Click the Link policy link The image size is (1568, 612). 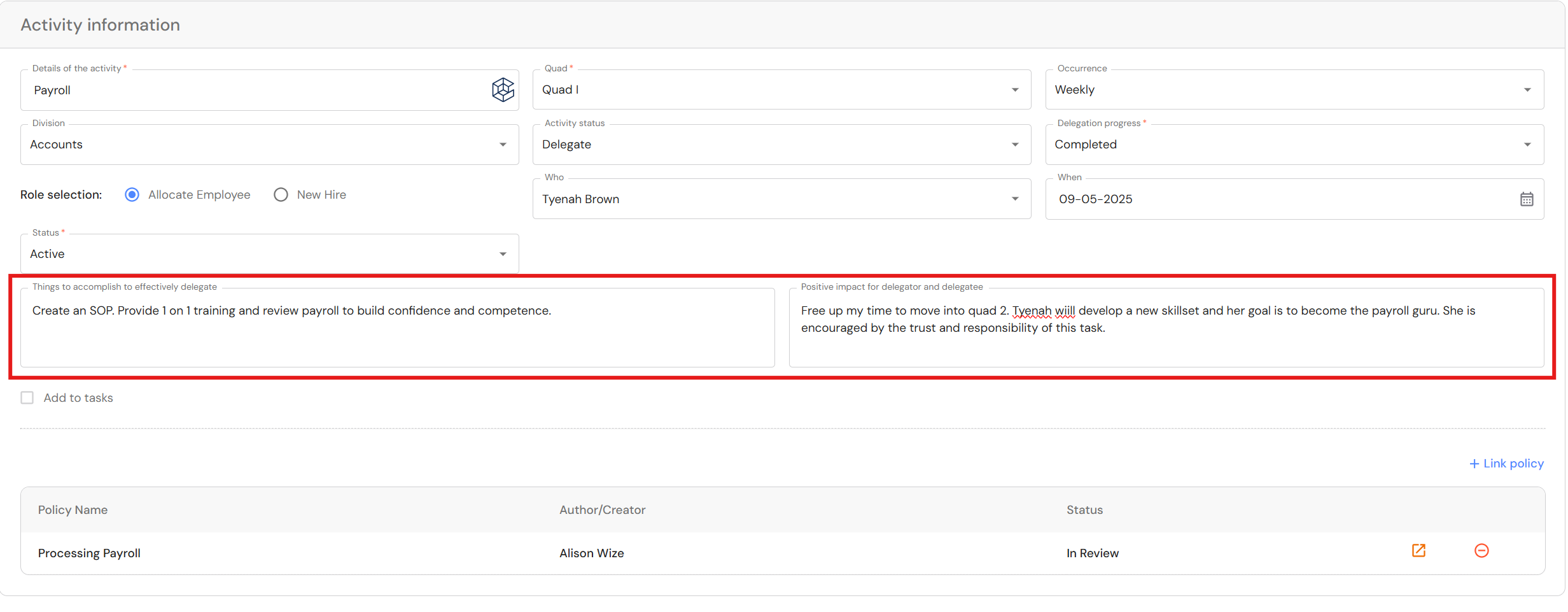point(1506,464)
